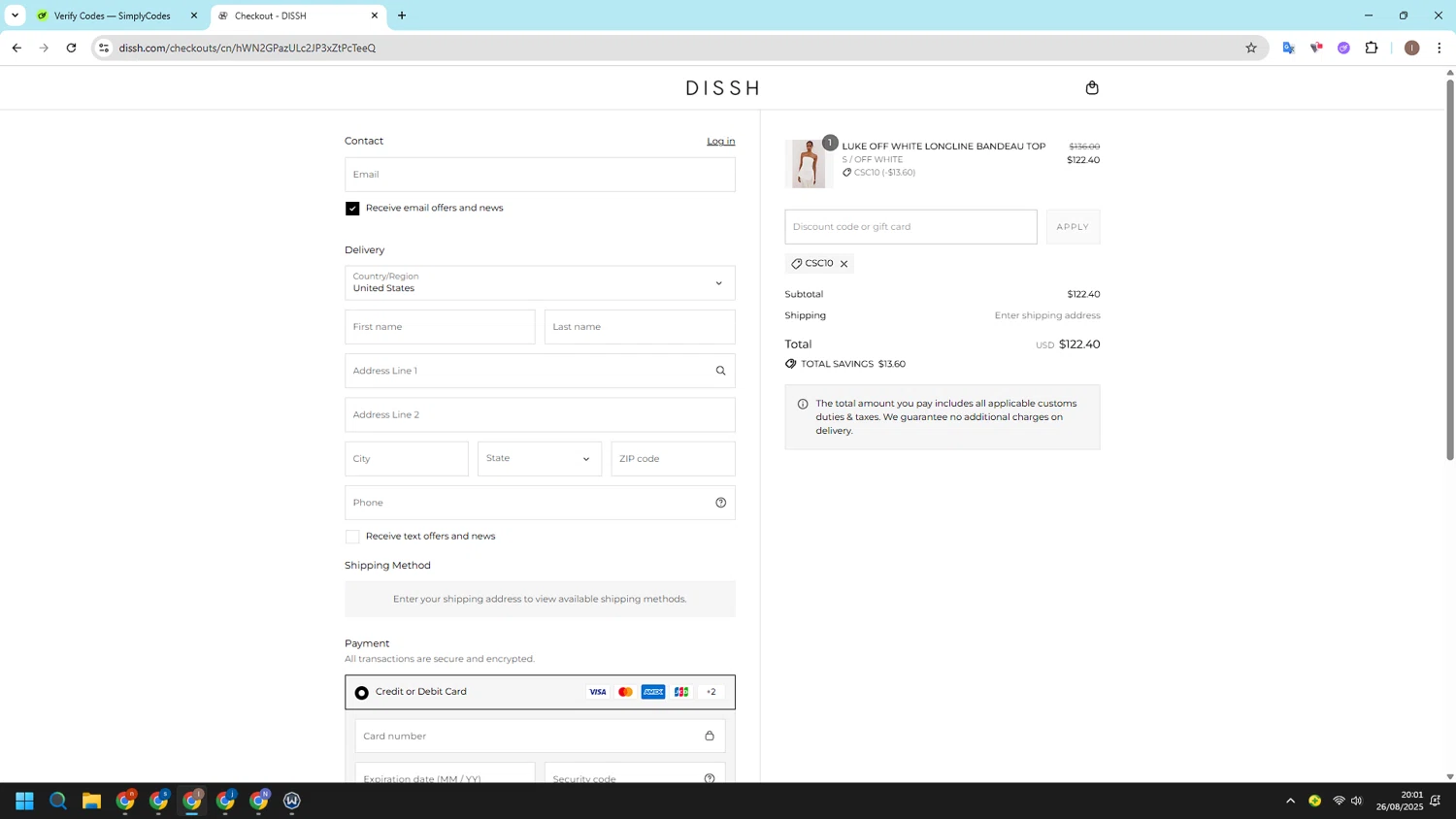Screen dimensions: 1456x819
Task: Open Windows Start menu
Action: point(25,801)
